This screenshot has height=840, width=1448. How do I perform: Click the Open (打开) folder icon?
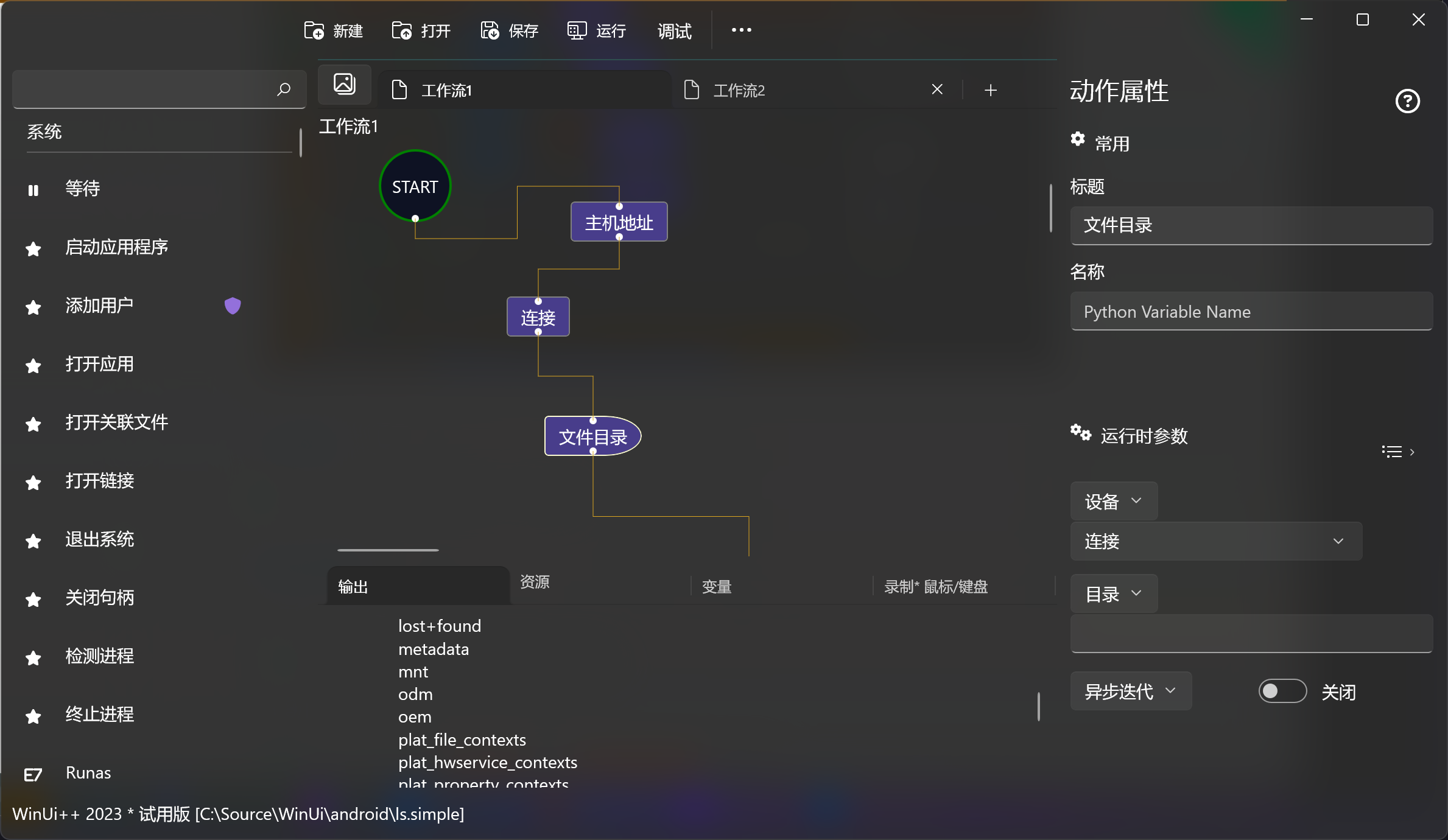coord(401,30)
